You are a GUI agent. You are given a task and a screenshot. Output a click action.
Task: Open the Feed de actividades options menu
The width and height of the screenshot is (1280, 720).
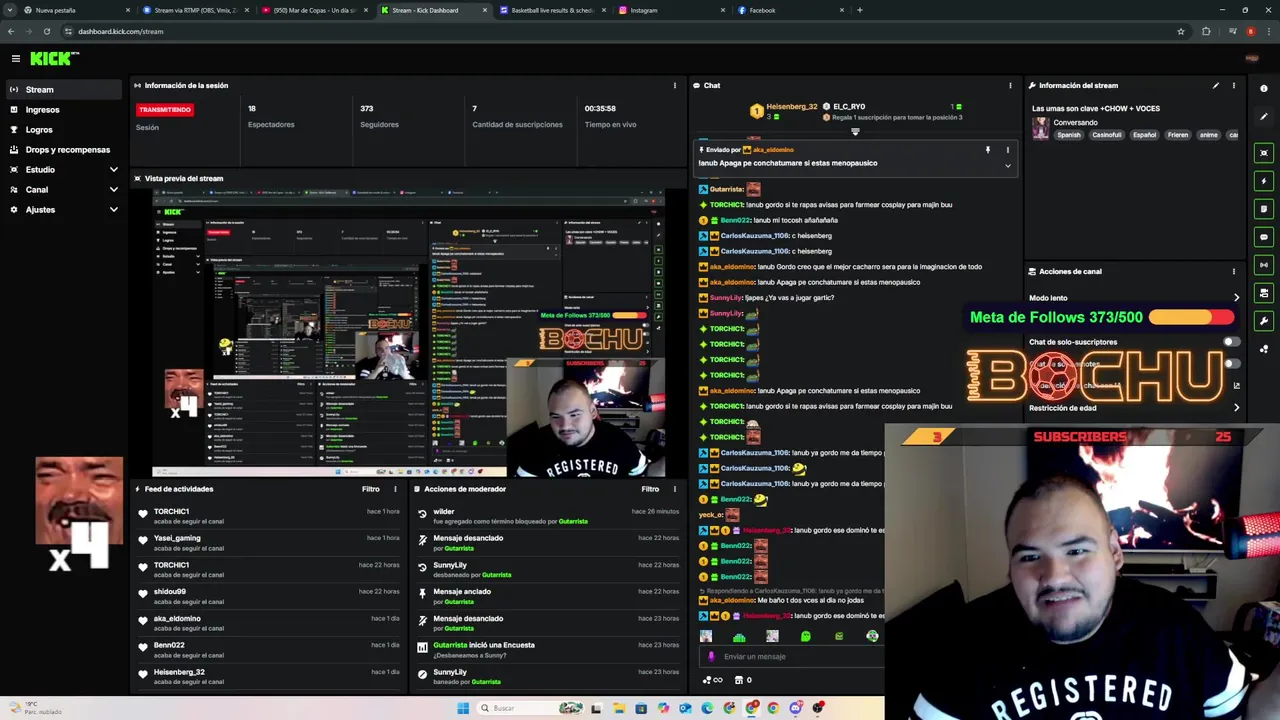click(x=395, y=489)
